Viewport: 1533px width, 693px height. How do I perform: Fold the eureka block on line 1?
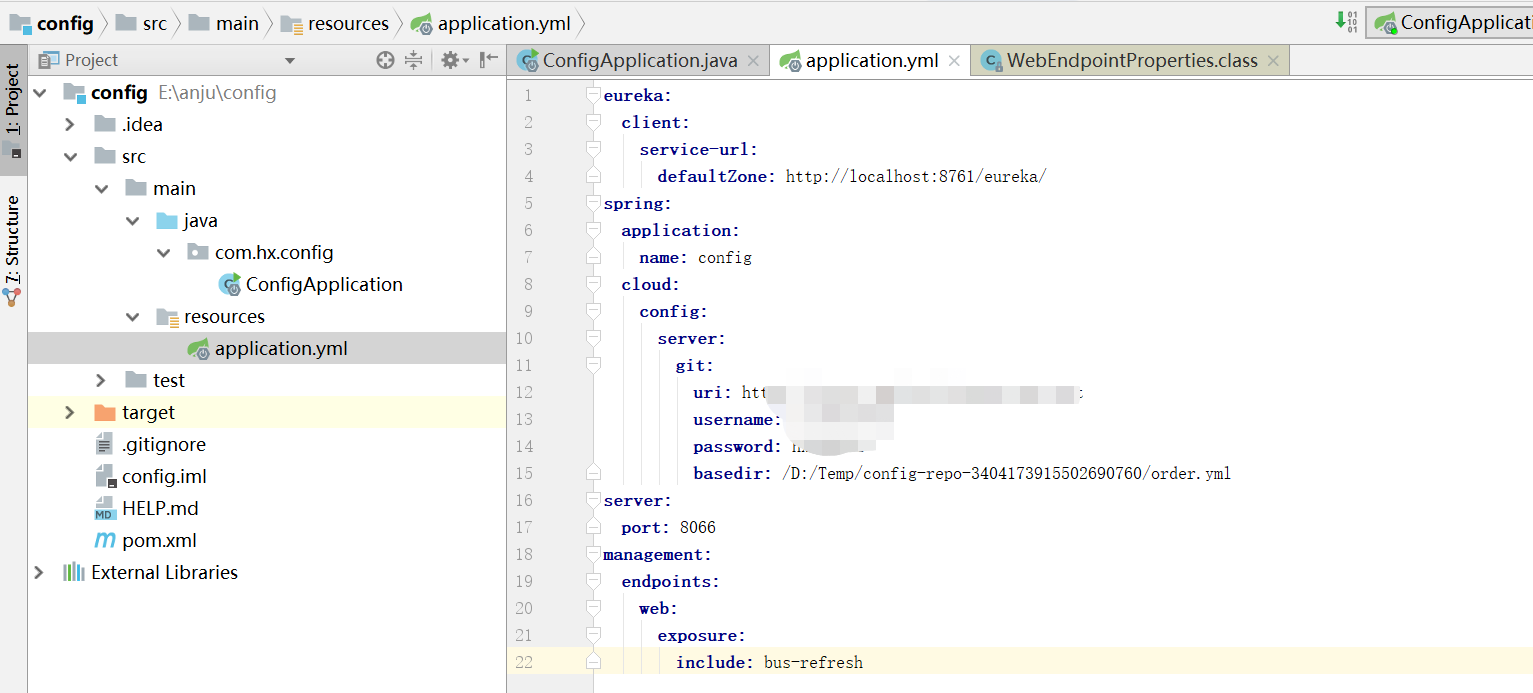[593, 95]
